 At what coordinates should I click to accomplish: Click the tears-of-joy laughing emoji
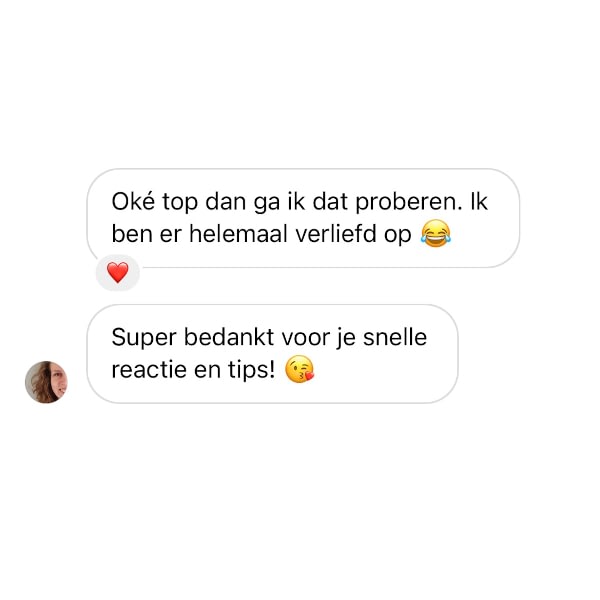point(436,233)
